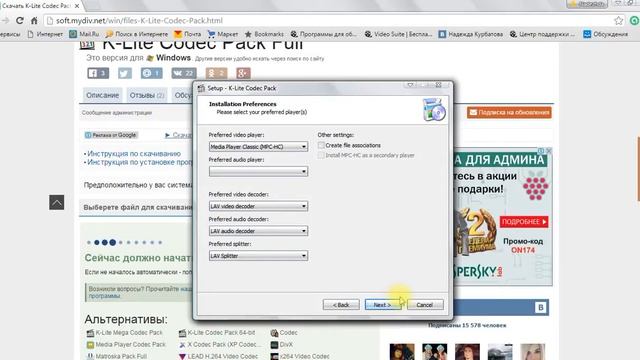This screenshot has width=640, height=360.
Task: Open Video Suite bookmark
Action: [398, 34]
